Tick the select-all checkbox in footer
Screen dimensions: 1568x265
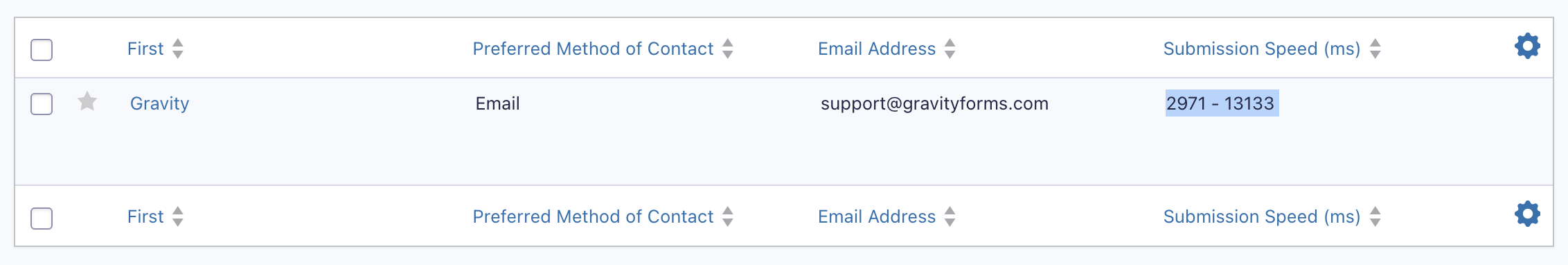[x=42, y=218]
